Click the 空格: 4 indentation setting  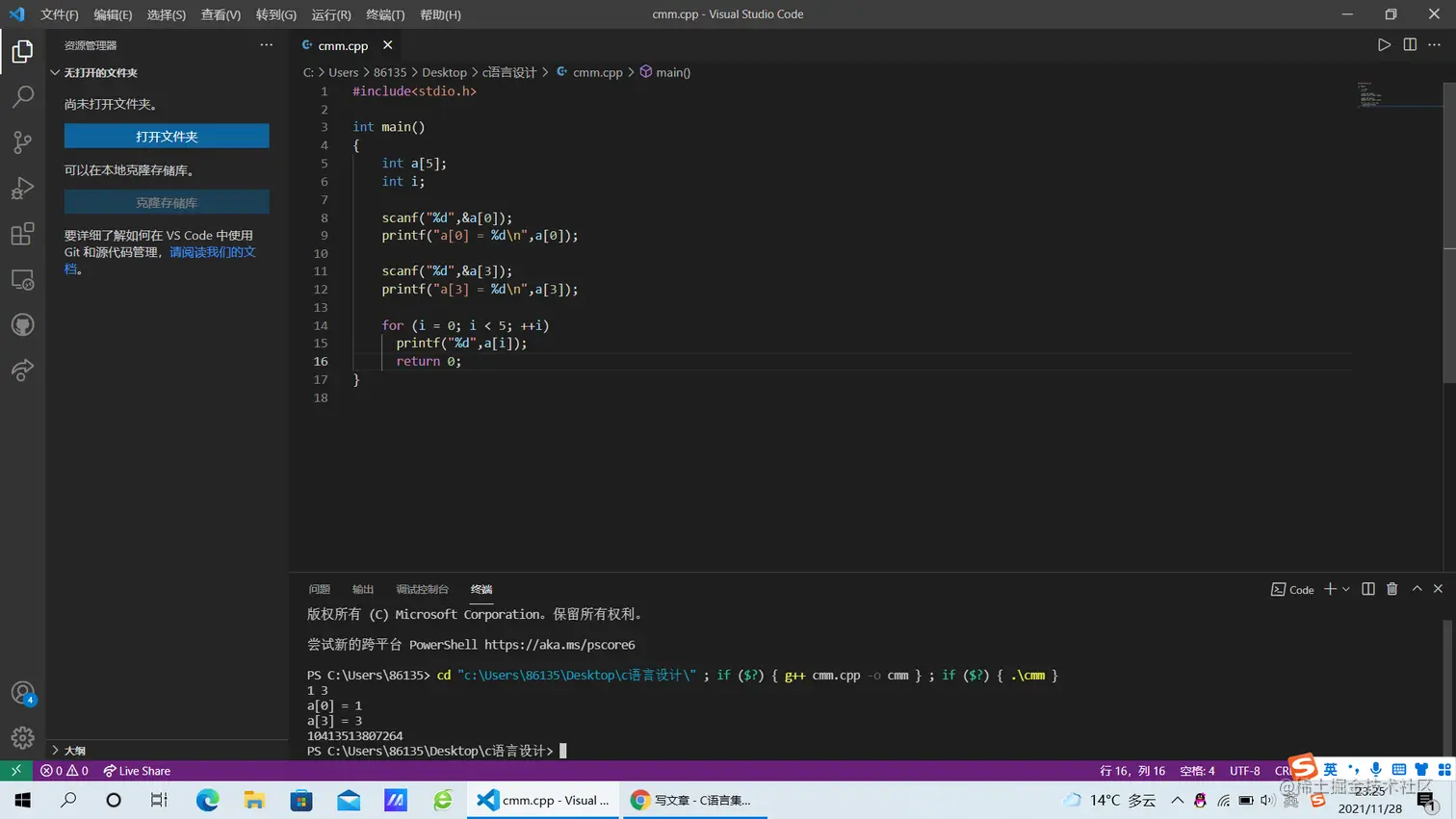(x=1197, y=771)
